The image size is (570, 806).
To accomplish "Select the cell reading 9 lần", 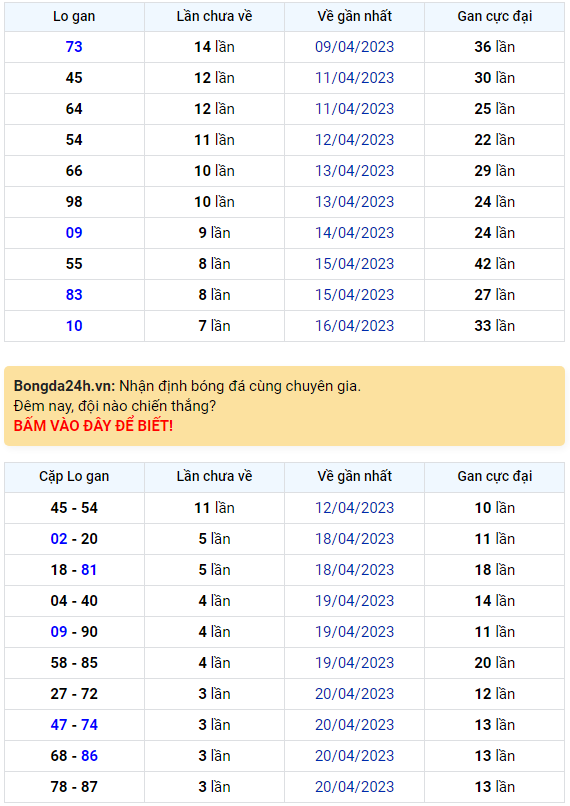I will tap(214, 233).
